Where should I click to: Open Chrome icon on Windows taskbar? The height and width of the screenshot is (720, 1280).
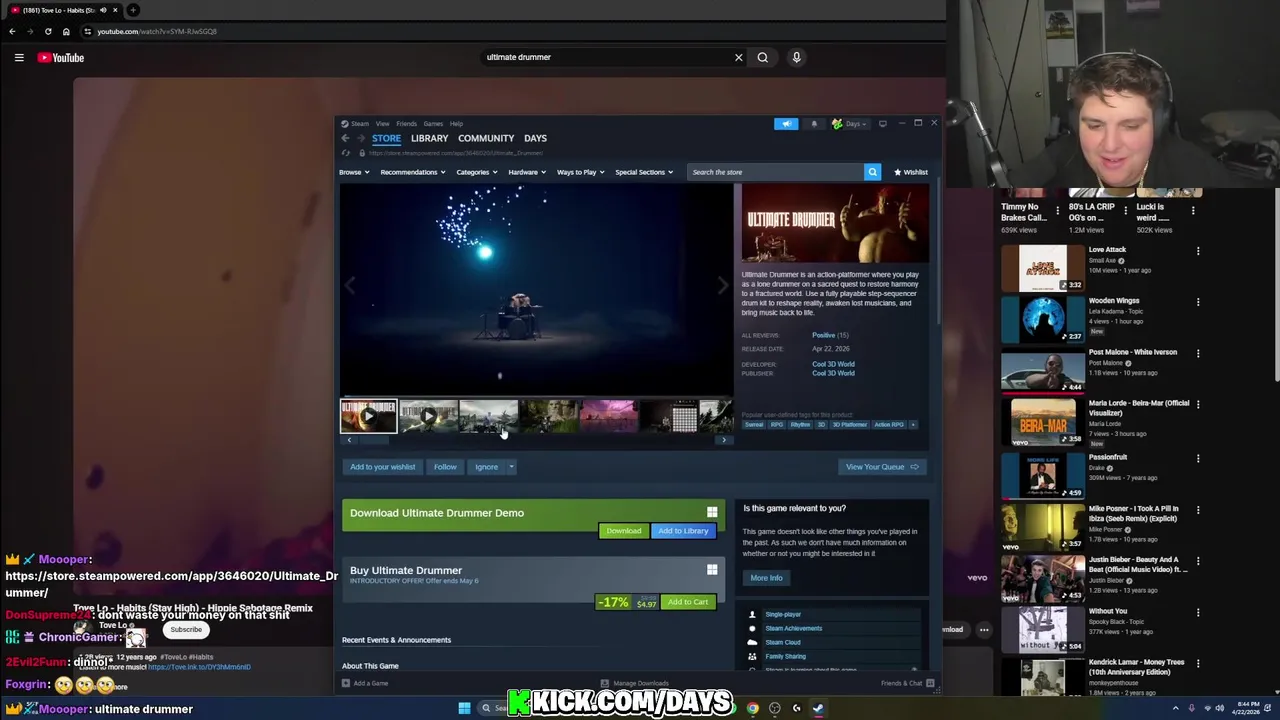click(753, 708)
